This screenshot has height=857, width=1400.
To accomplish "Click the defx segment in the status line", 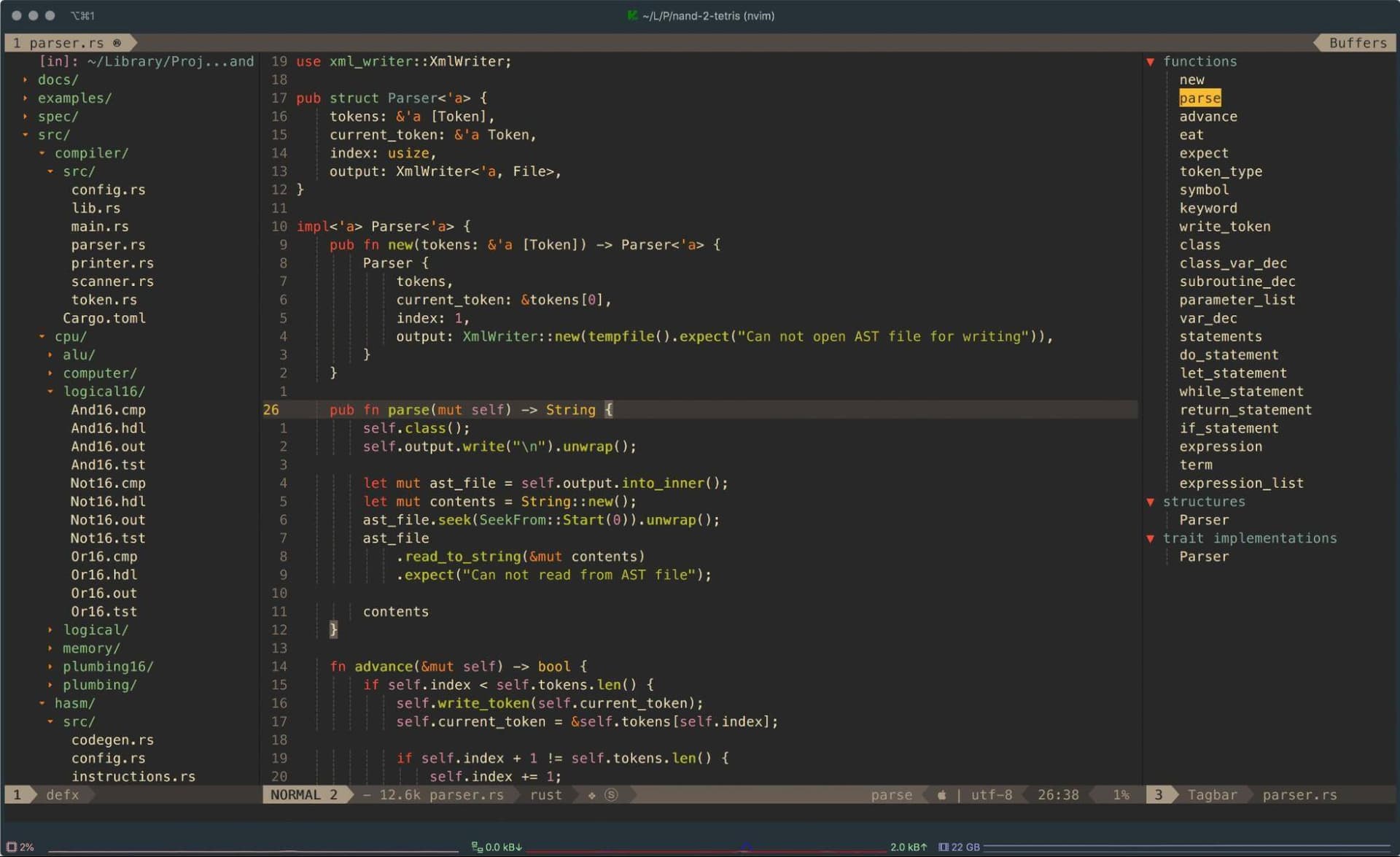I will pyautogui.click(x=63, y=795).
